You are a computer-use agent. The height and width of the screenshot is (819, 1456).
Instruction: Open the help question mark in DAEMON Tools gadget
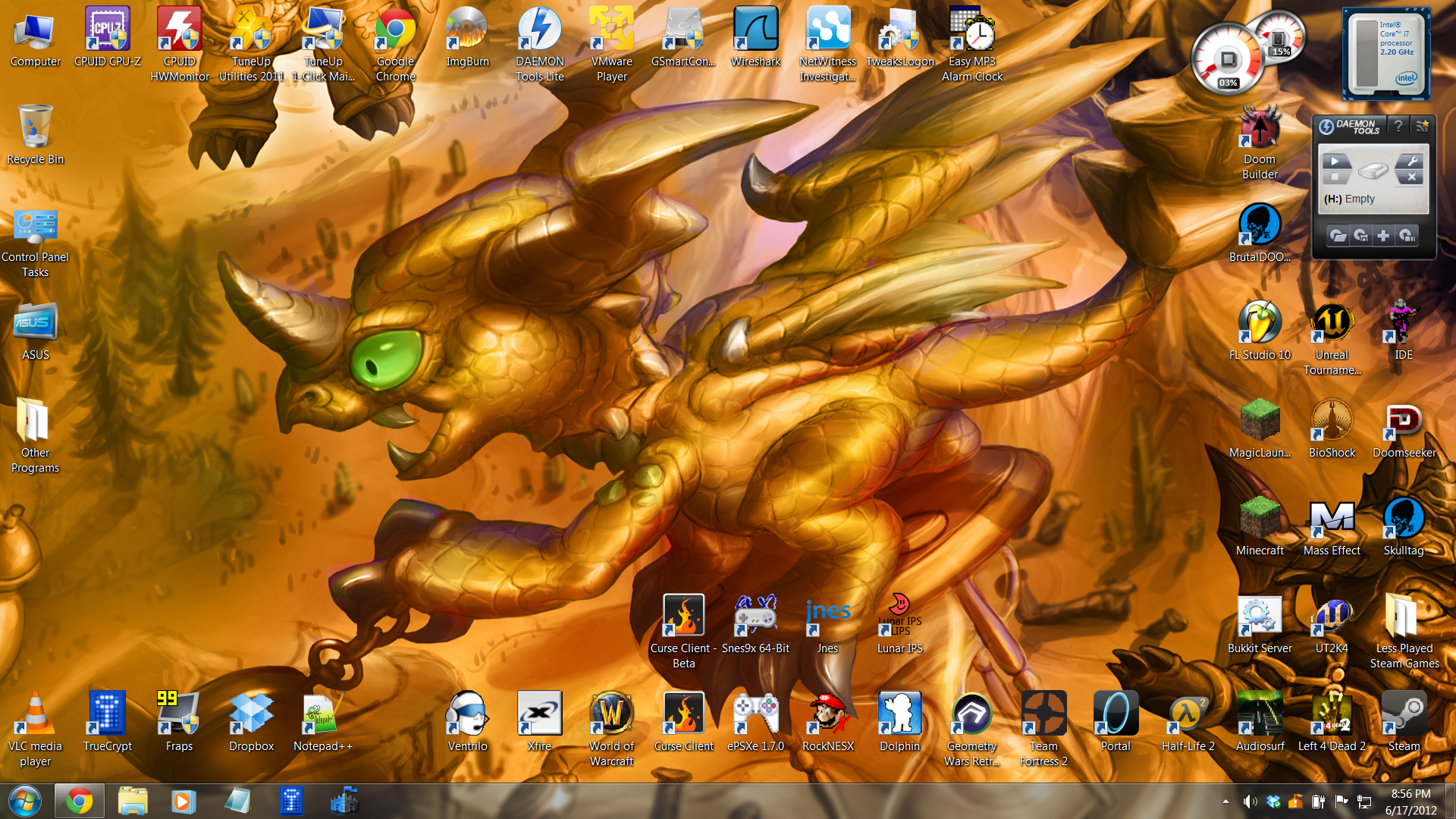(x=1398, y=126)
